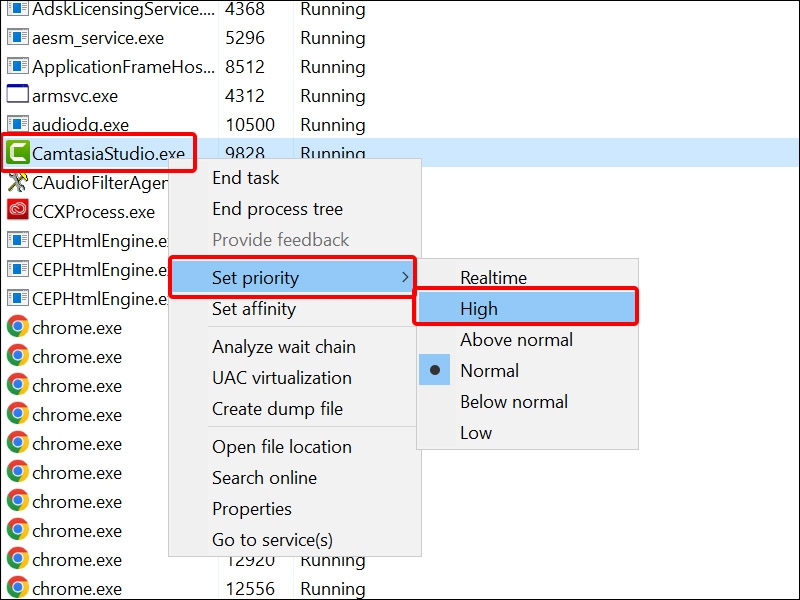This screenshot has height=600, width=800.
Task: Select End process tree menu entry
Action: pyautogui.click(x=277, y=209)
